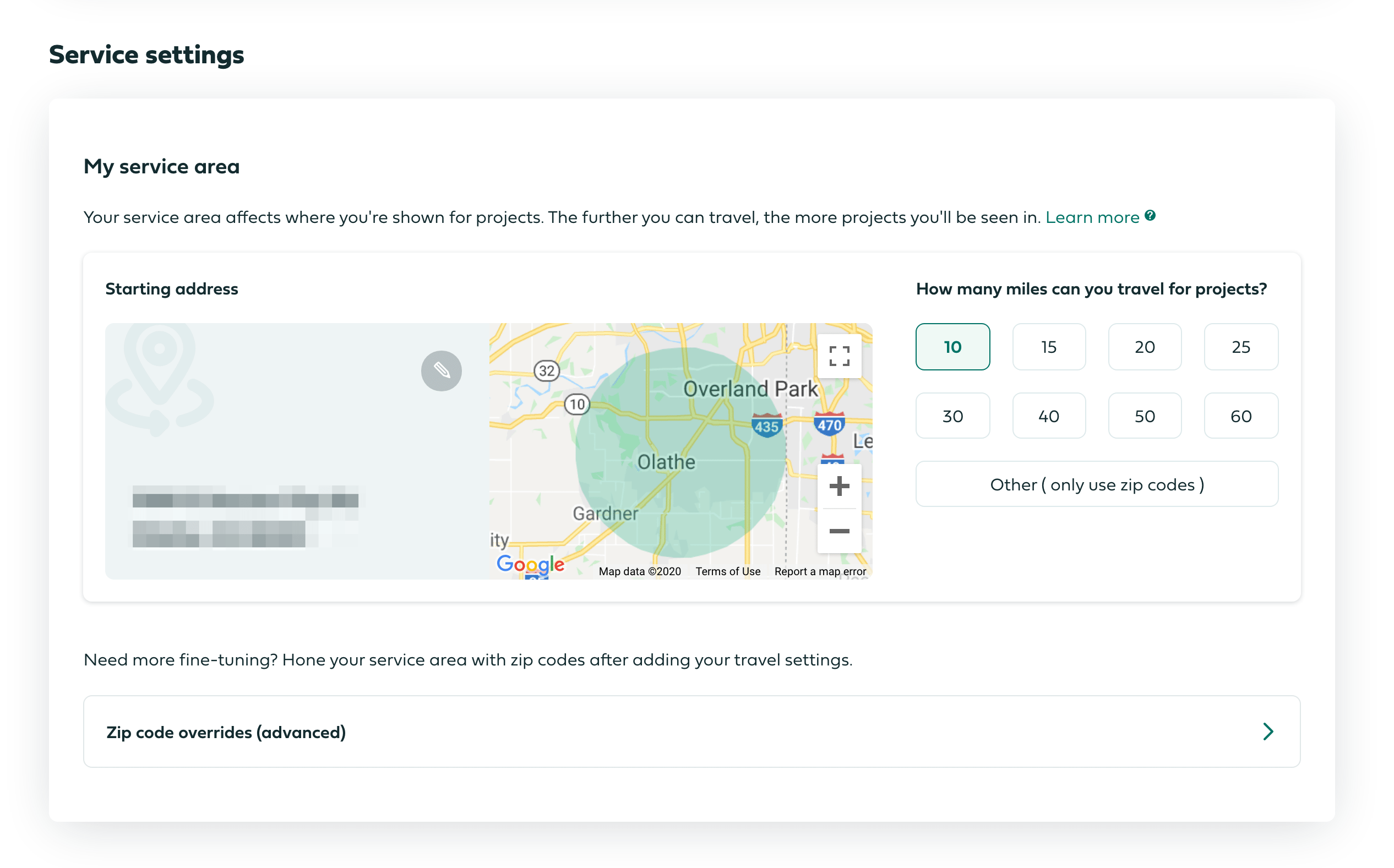Toggle fullscreen map view icon
Image resolution: width=1394 pixels, height=868 pixels.
[x=839, y=356]
